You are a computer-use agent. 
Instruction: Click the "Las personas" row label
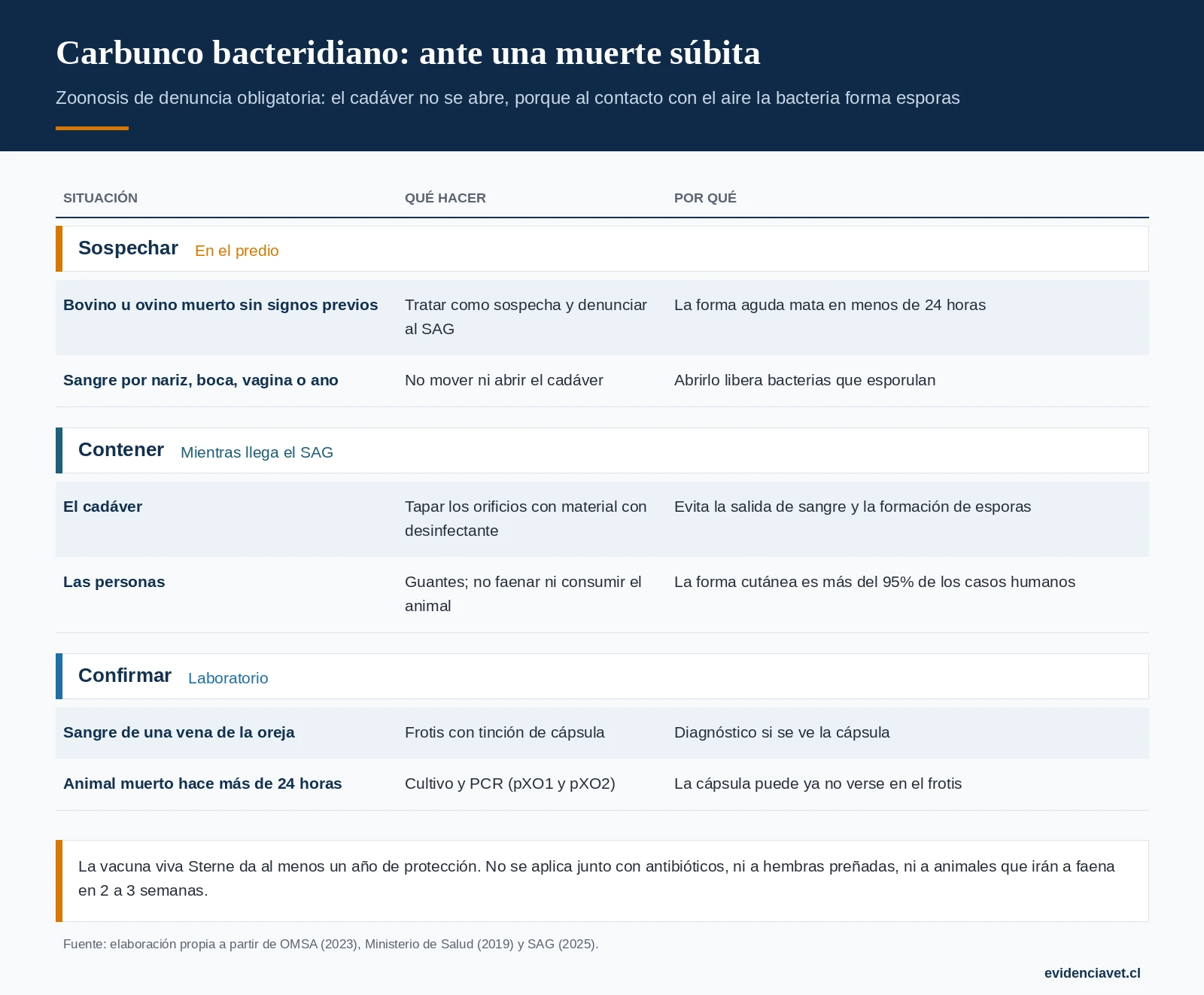114,582
